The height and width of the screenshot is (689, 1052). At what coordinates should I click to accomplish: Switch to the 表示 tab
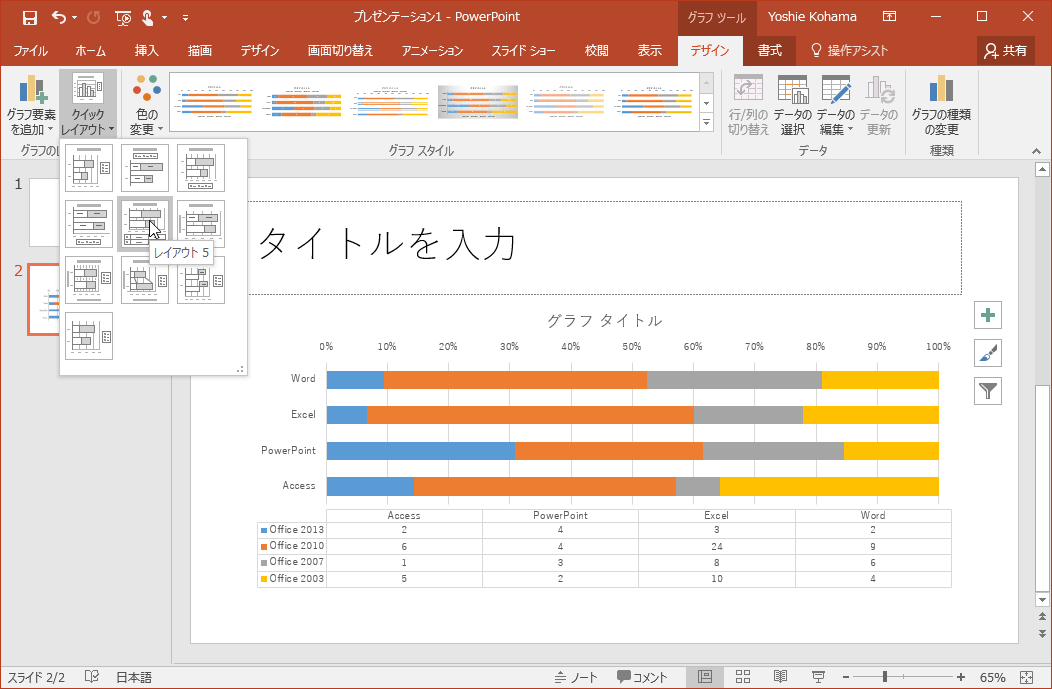pos(649,50)
